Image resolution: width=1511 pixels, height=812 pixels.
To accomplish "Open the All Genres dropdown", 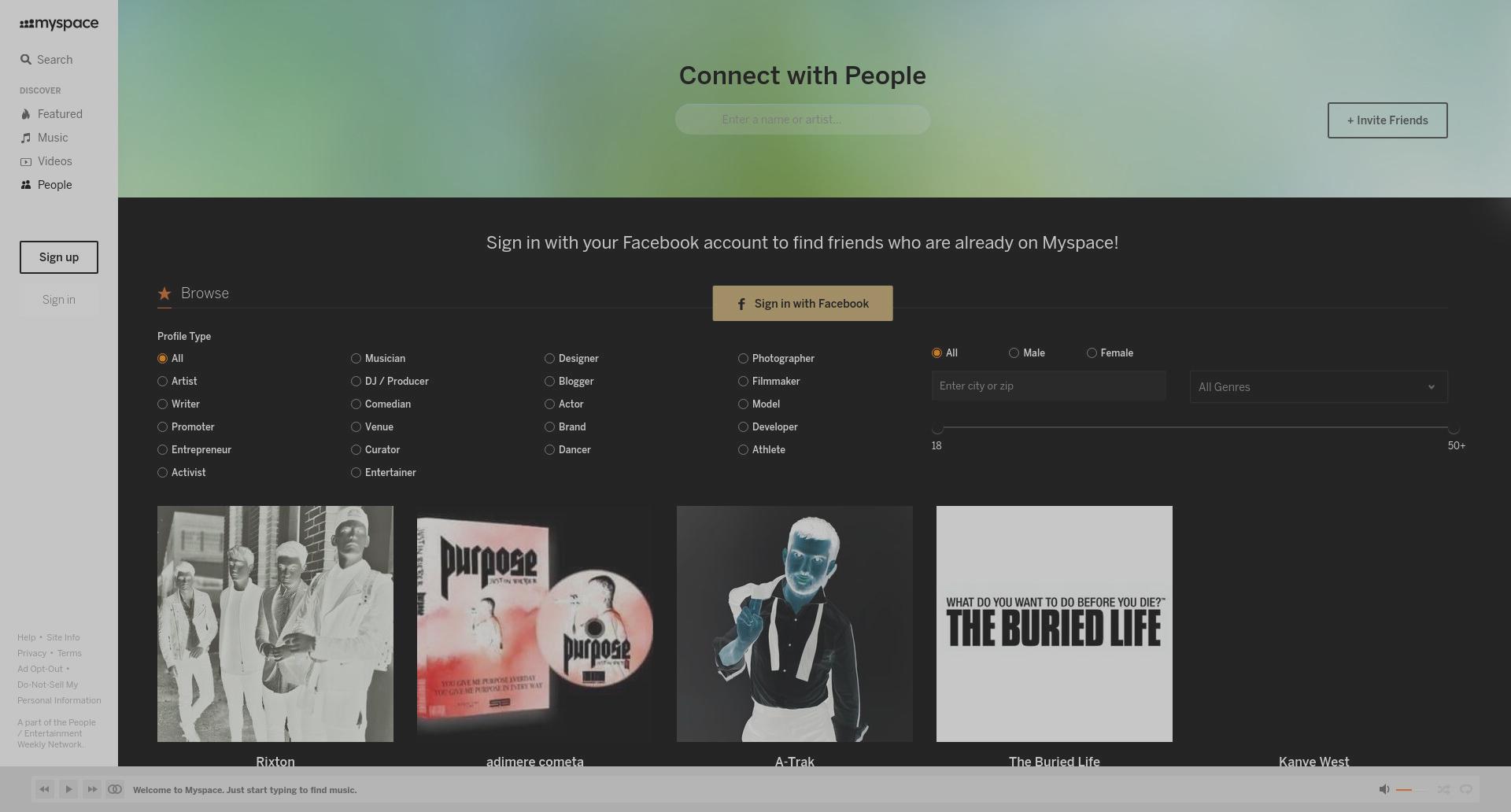I will 1319,387.
